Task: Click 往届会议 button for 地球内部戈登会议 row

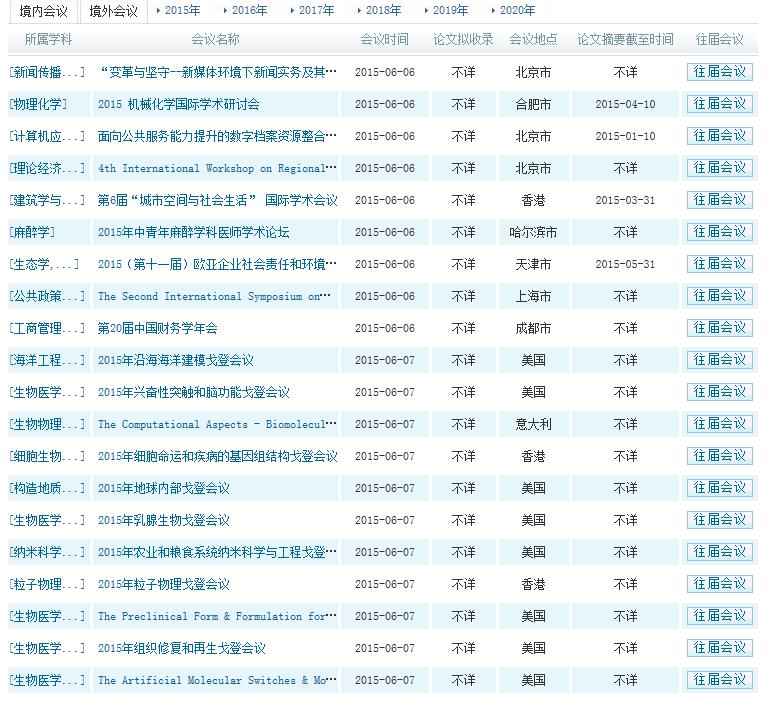Action: click(x=719, y=488)
